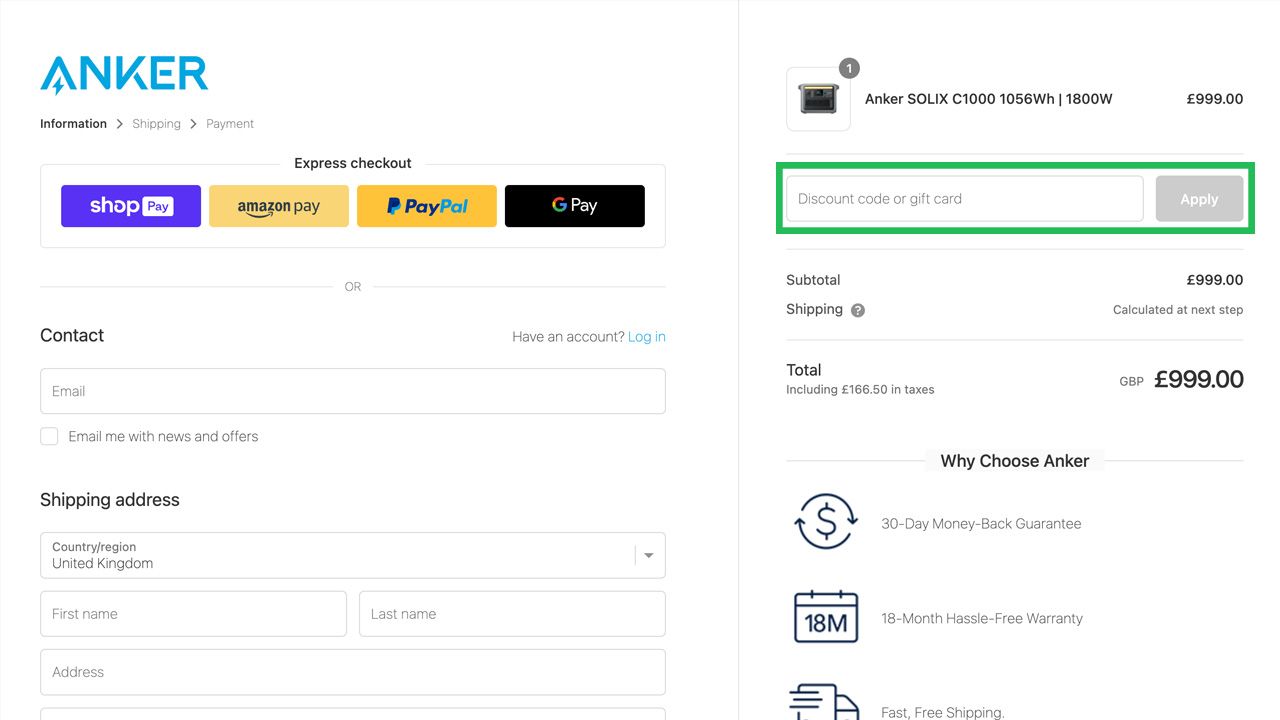The height and width of the screenshot is (720, 1280).
Task: Pay with Amazon Pay
Action: pos(279,206)
